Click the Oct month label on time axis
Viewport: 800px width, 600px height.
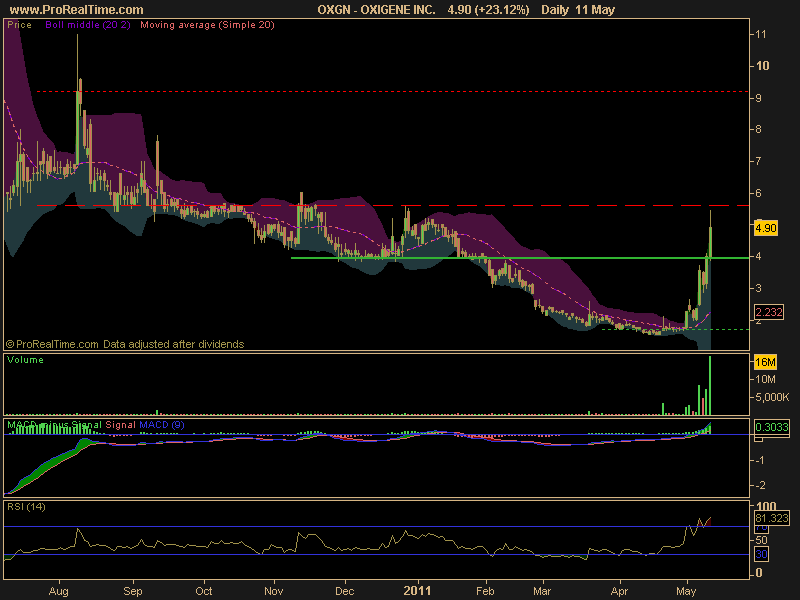pyautogui.click(x=204, y=591)
